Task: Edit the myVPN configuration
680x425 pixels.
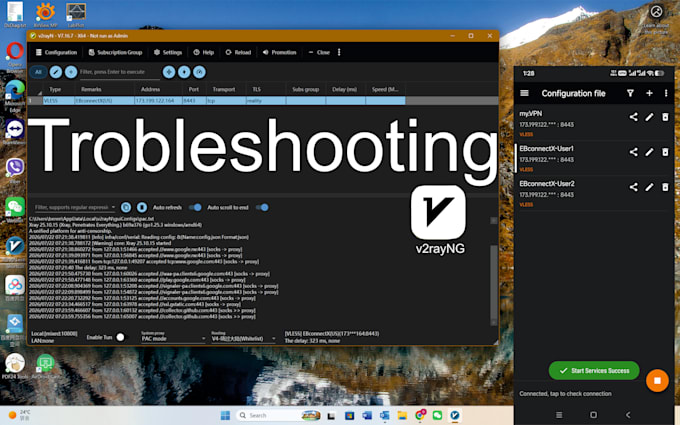Action: pyautogui.click(x=649, y=117)
